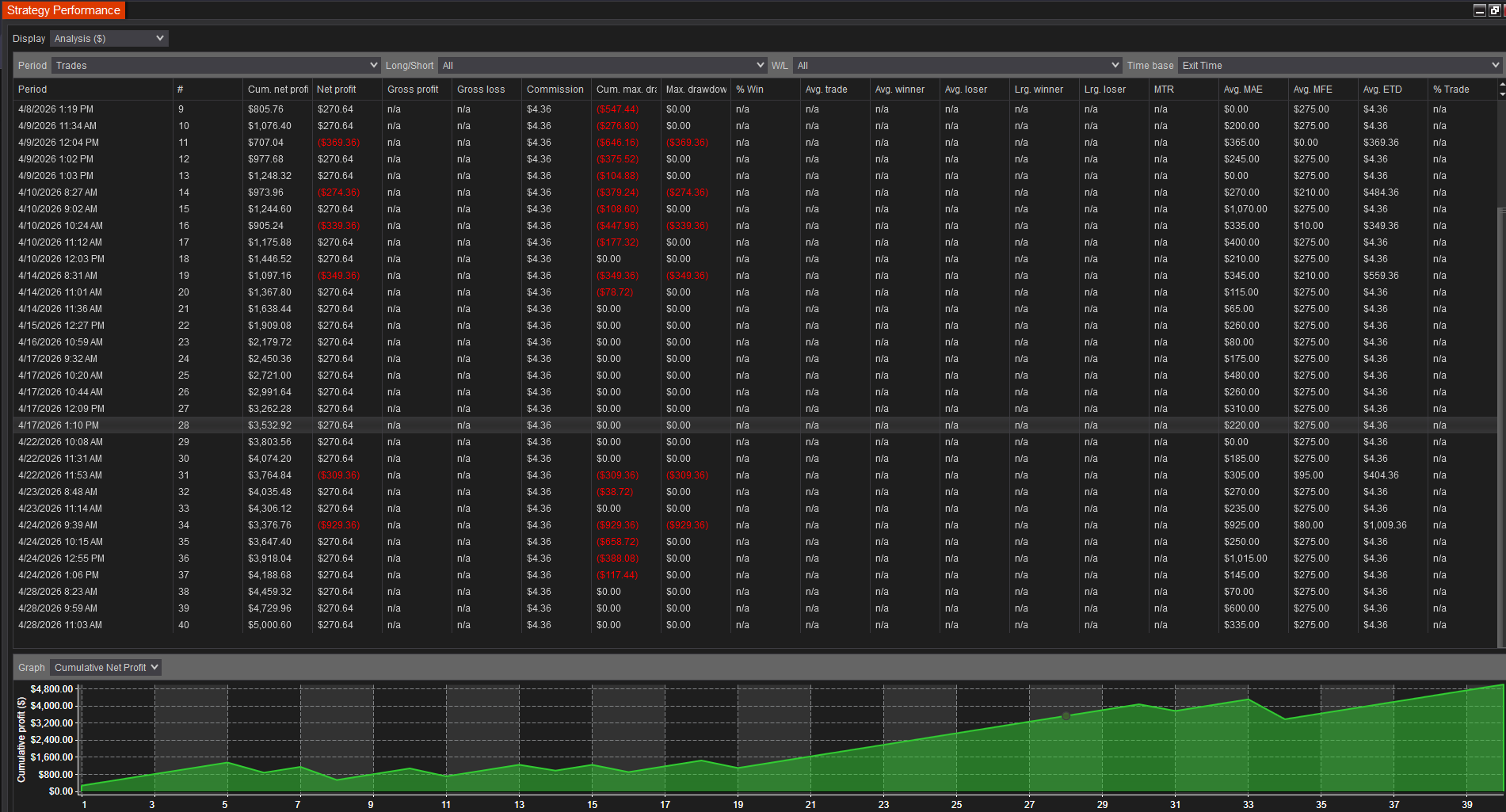
Task: Open the Period Trades dropdown
Action: (x=216, y=66)
